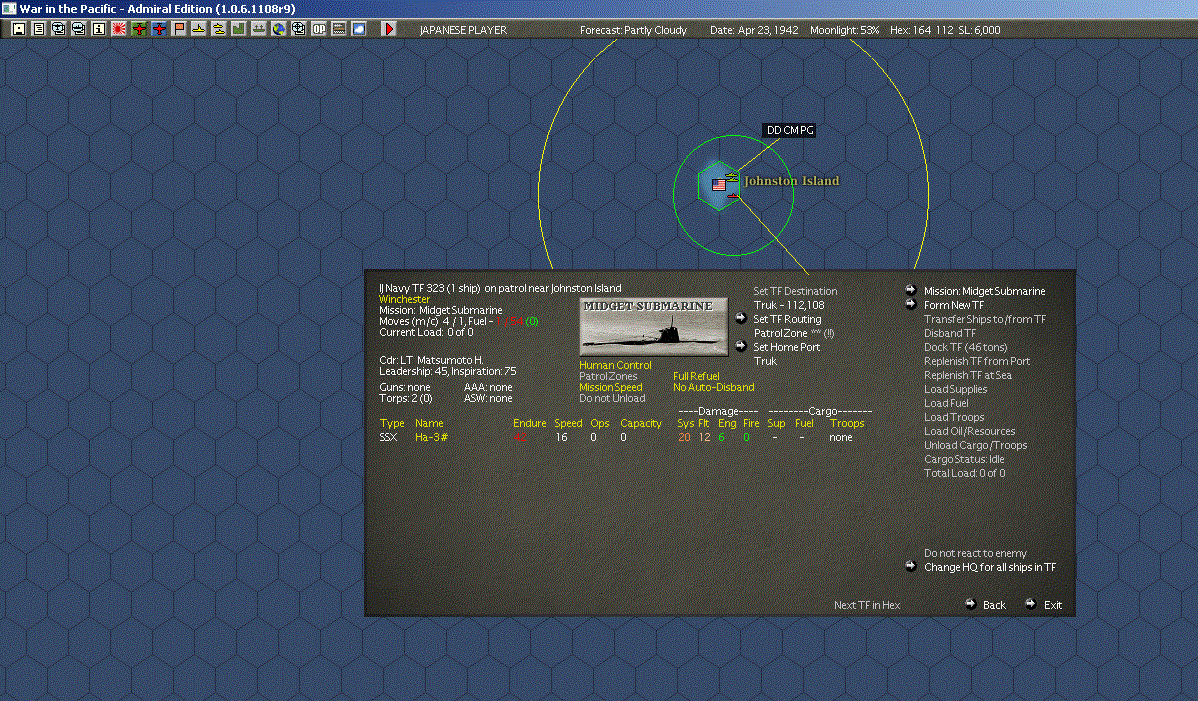Click Next TF in Hex
Image resolution: width=1198 pixels, height=701 pixels.
click(x=866, y=605)
